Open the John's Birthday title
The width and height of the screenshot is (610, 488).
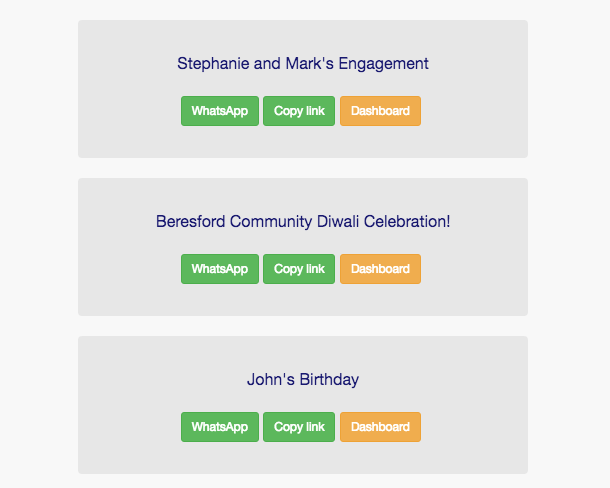pyautogui.click(x=303, y=380)
